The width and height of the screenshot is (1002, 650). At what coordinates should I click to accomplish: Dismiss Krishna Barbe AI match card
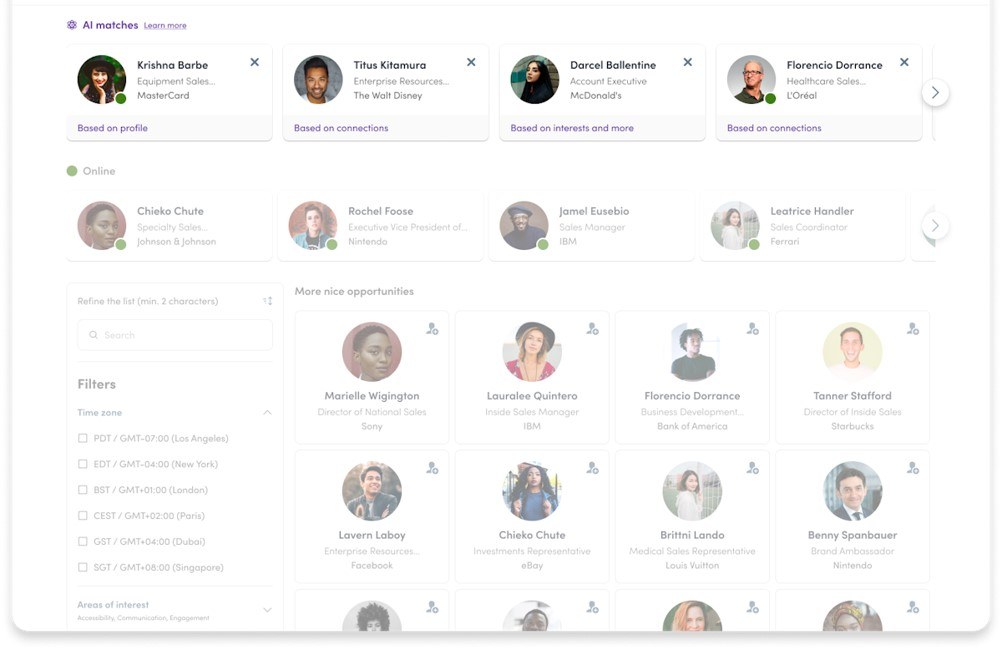(x=254, y=62)
